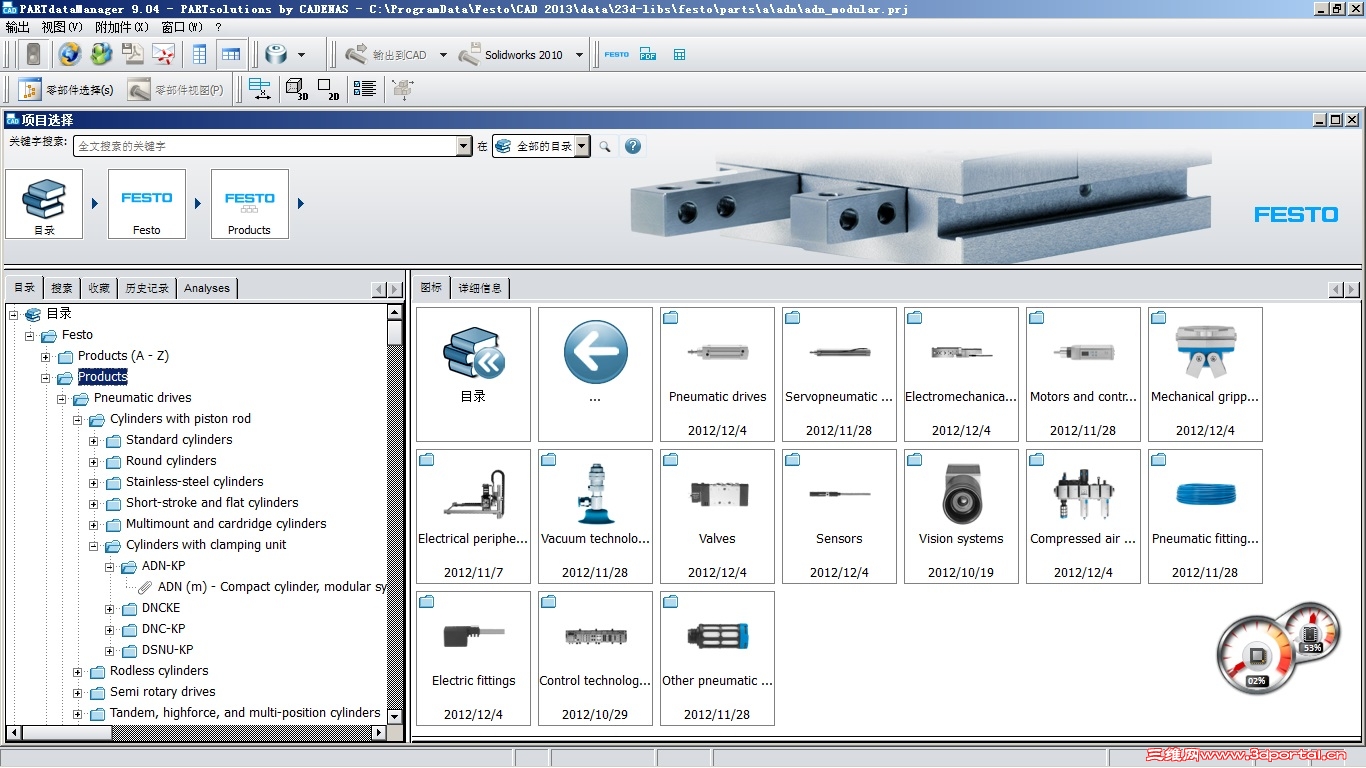Open the Electric fittings thumbnail
The width and height of the screenshot is (1366, 768).
473,658
